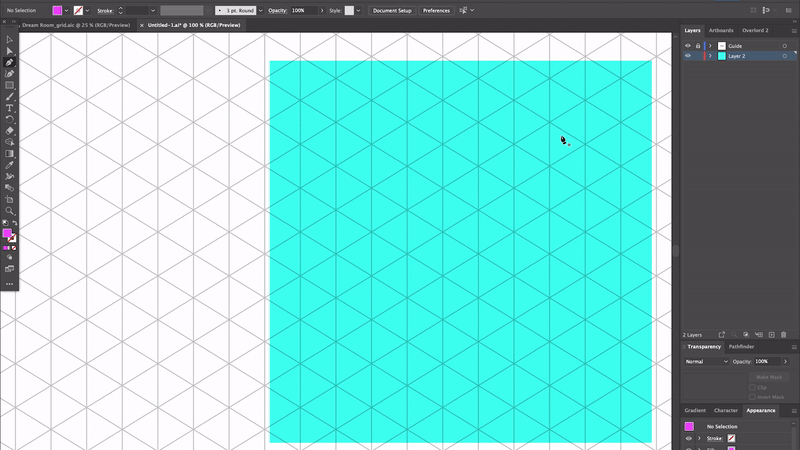Toggle Stroke visibility in Appearance panel

click(689, 438)
